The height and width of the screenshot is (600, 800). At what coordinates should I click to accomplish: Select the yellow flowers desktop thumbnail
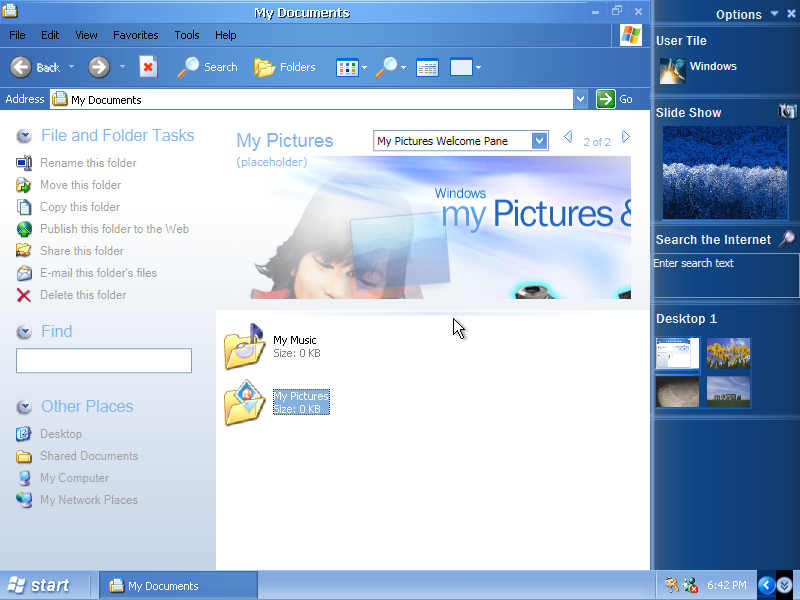click(729, 353)
